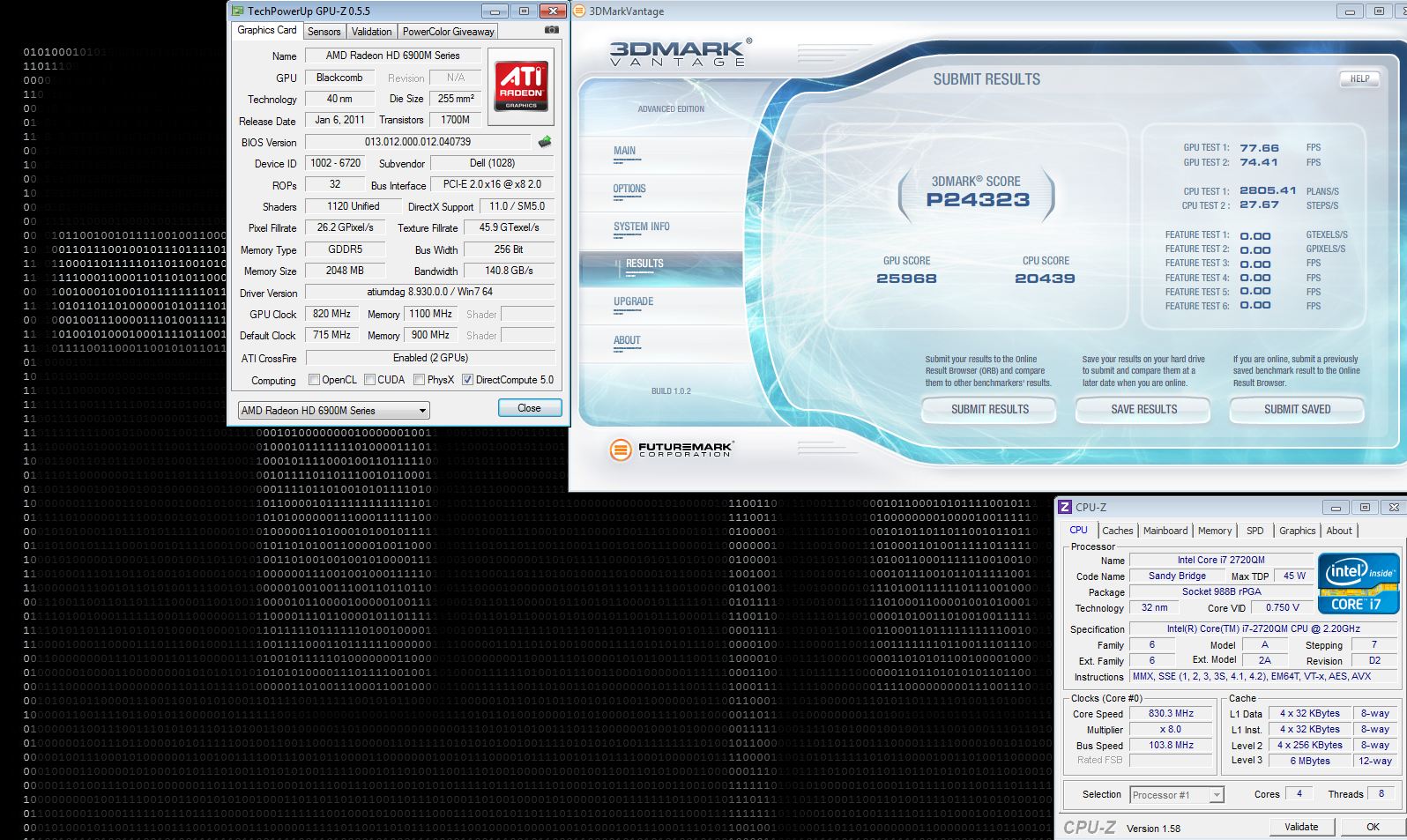Open the Memory tab in CPU-Z
1407x840 pixels.
pyautogui.click(x=1215, y=531)
